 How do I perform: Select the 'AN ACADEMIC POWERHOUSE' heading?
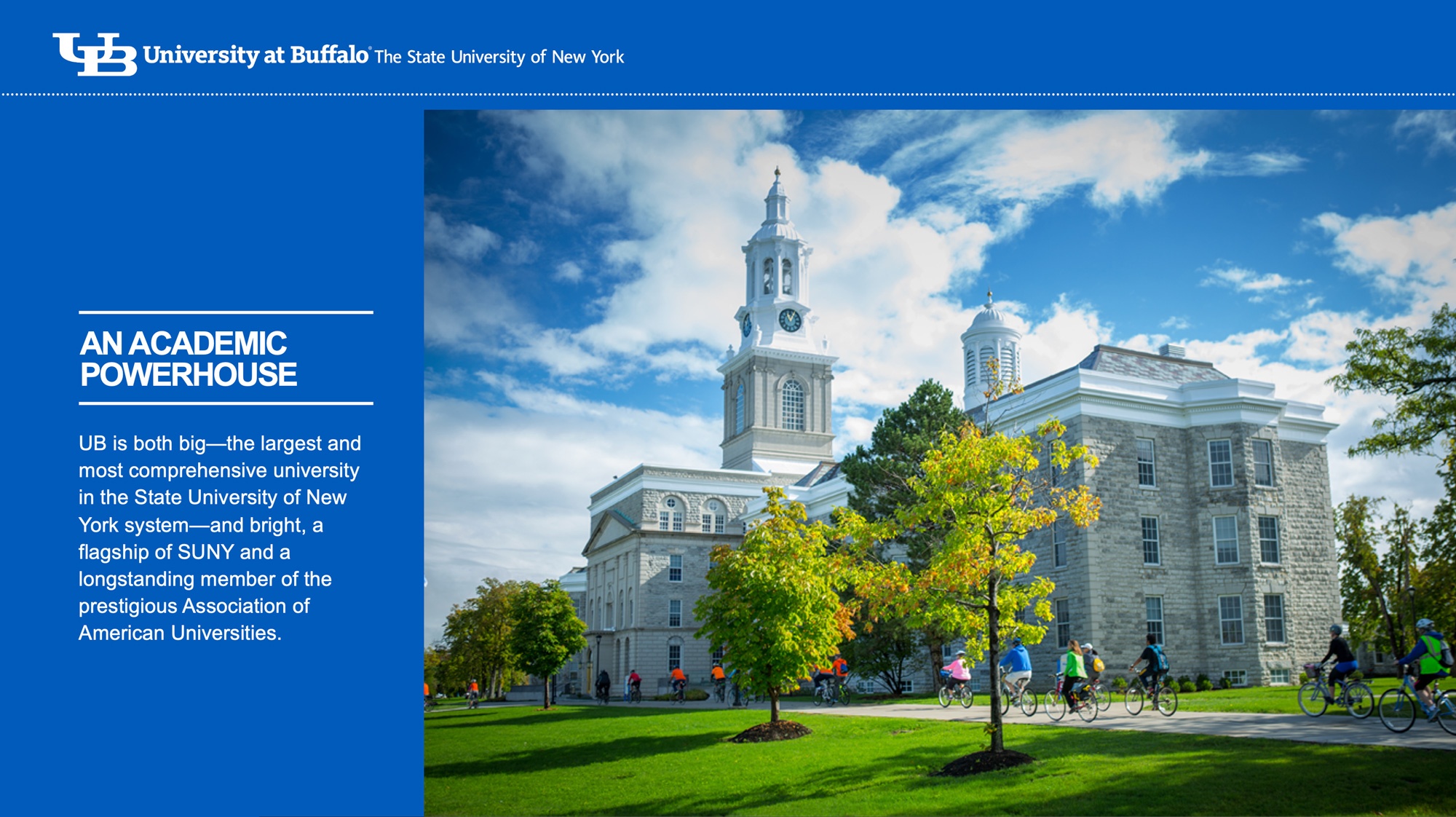coord(188,358)
